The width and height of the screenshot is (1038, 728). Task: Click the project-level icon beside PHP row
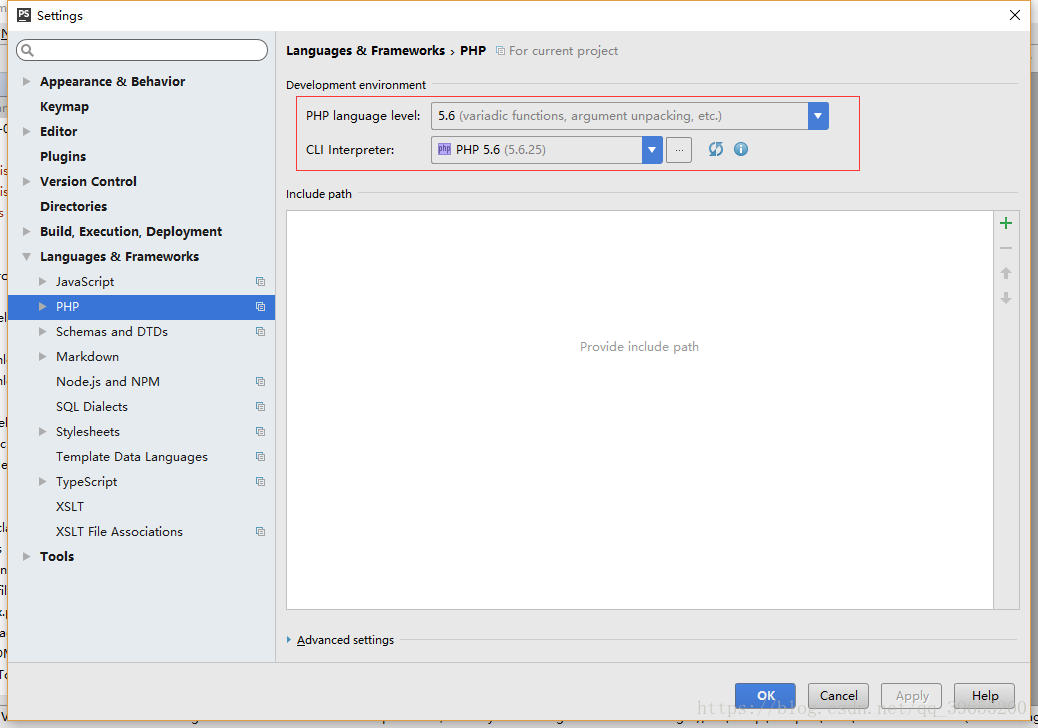(260, 306)
